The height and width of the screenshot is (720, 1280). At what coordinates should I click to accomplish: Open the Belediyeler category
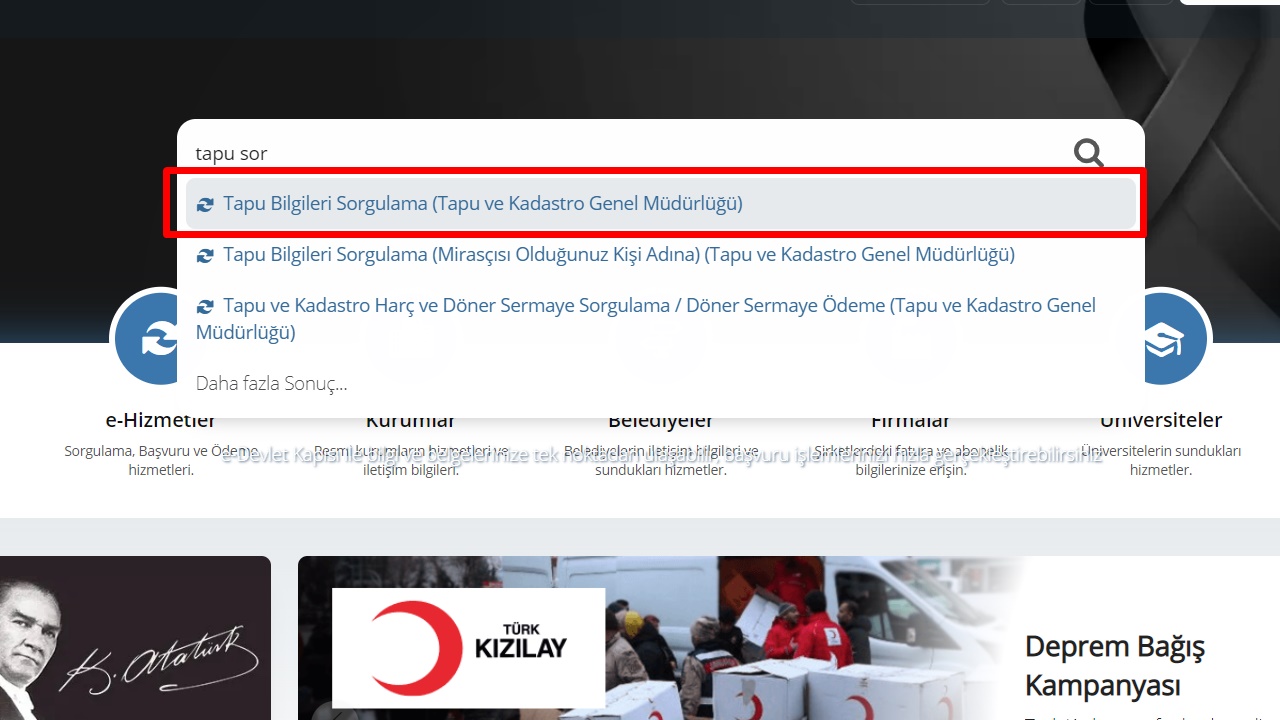pyautogui.click(x=660, y=421)
